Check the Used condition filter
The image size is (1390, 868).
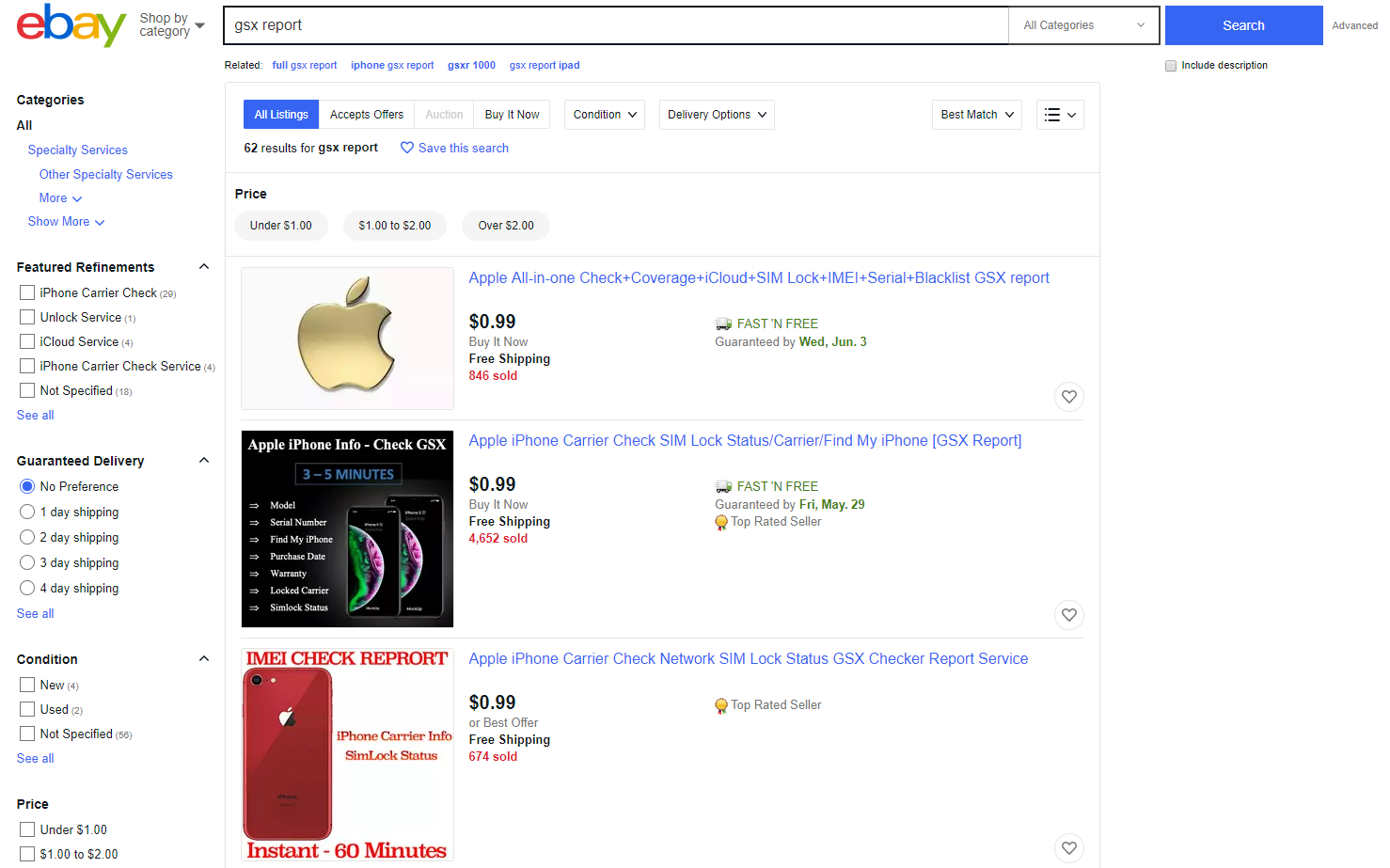pyautogui.click(x=27, y=709)
